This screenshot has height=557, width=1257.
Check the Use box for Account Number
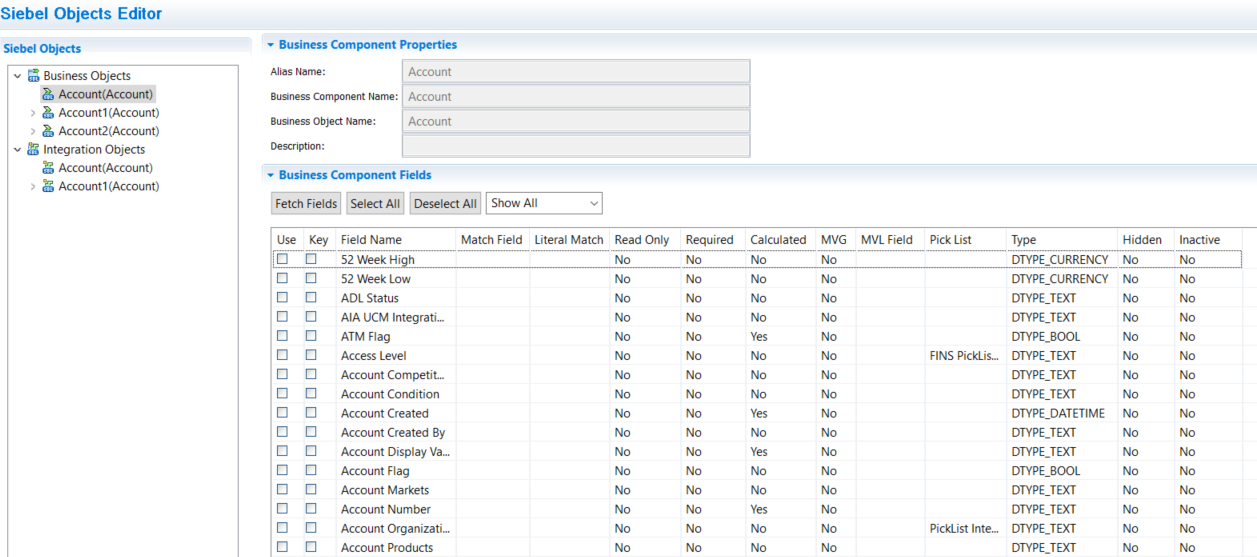[282, 508]
